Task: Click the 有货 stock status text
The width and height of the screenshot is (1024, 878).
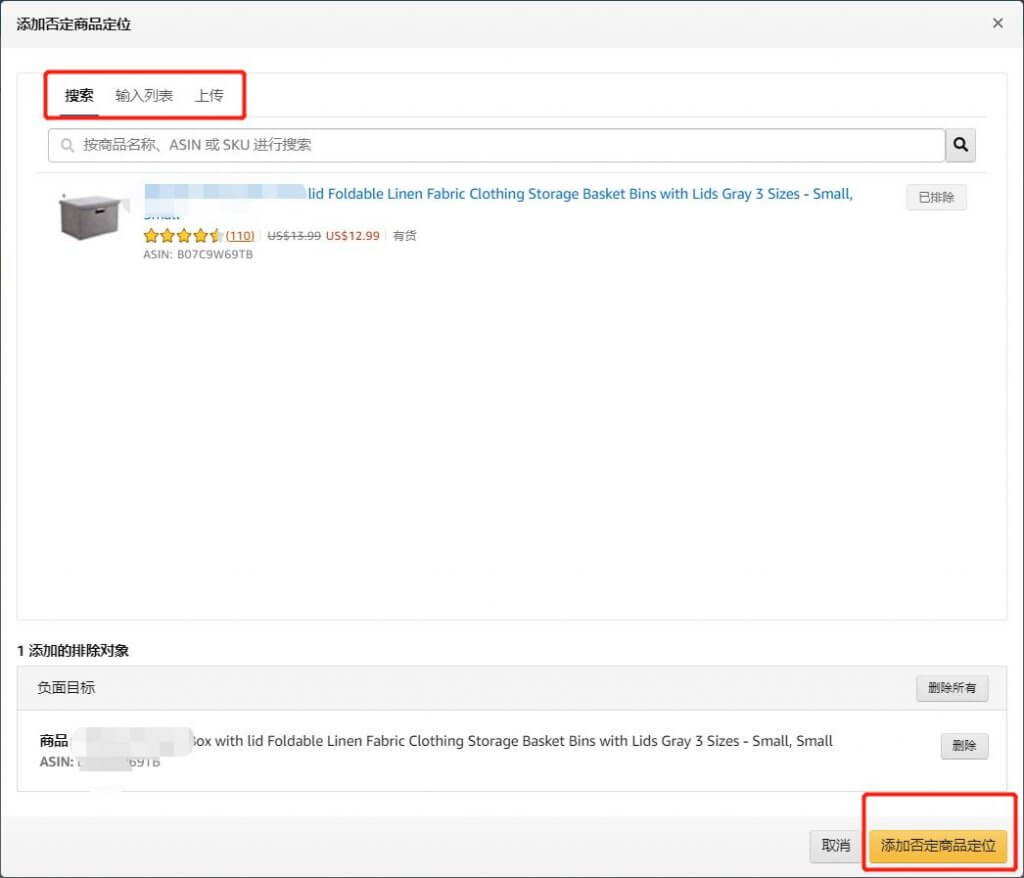Action: pos(404,236)
